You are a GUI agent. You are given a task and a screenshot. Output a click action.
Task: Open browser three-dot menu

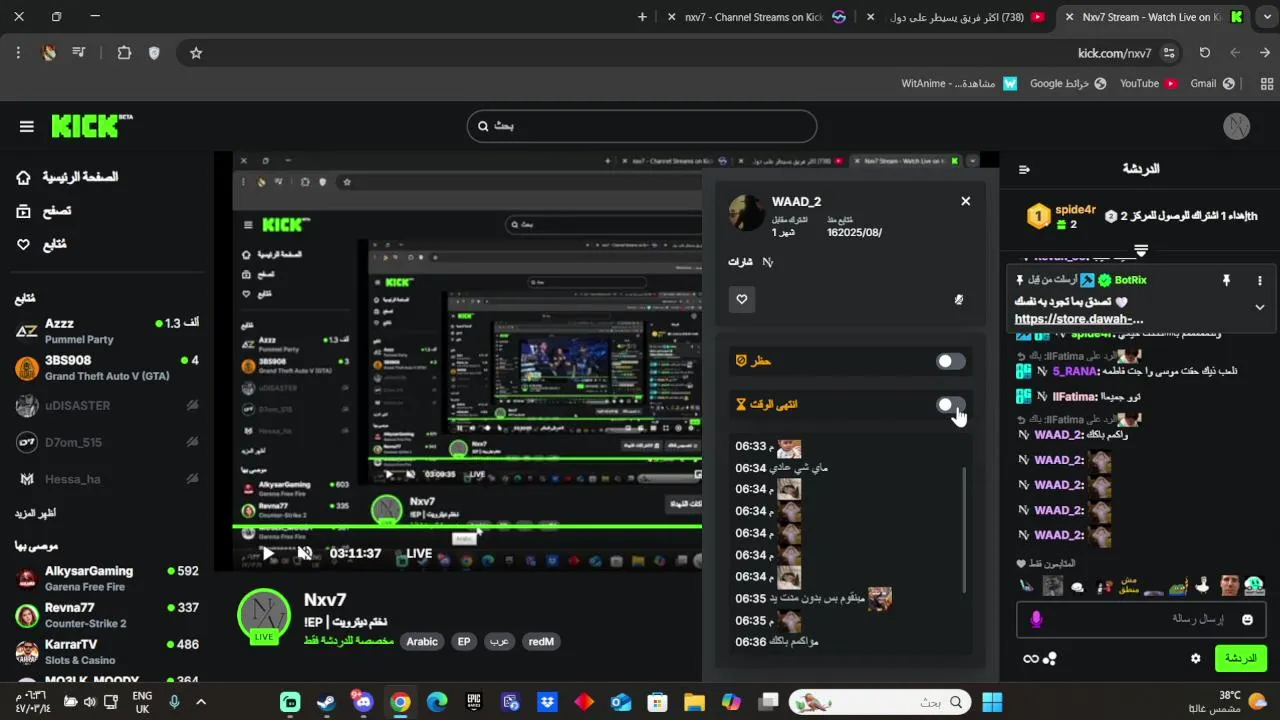pos(18,53)
